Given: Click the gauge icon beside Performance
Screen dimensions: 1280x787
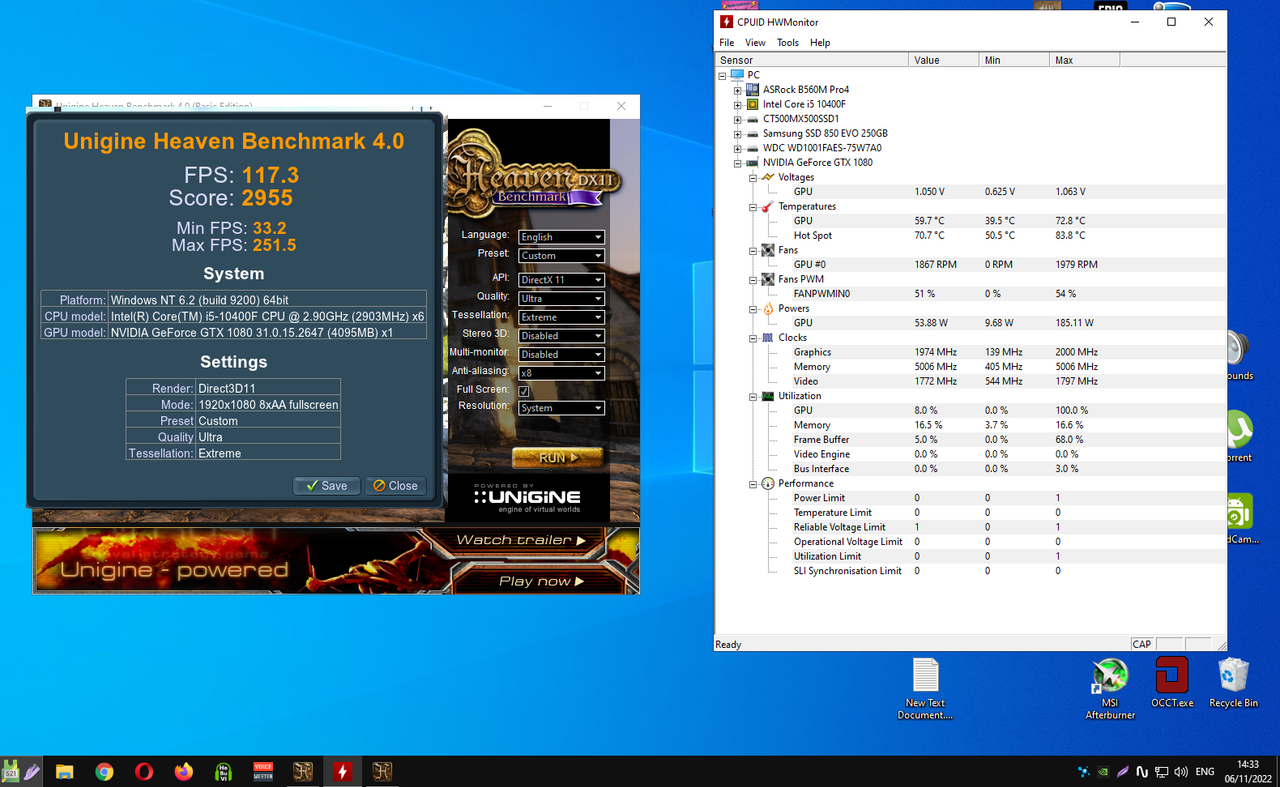Looking at the screenshot, I should point(768,484).
